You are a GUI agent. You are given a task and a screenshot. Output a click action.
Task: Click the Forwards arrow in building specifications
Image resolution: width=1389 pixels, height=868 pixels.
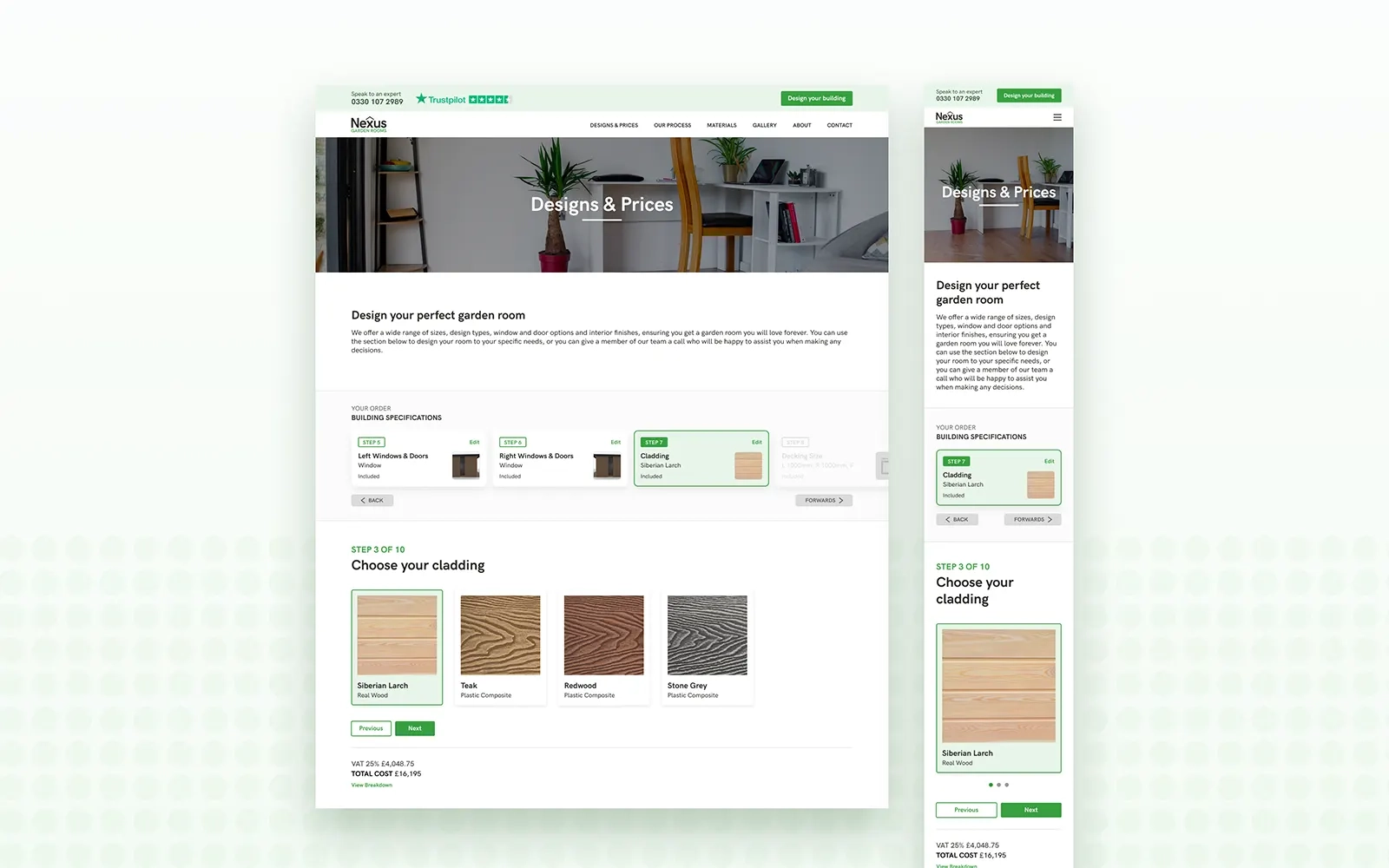pyautogui.click(x=822, y=500)
